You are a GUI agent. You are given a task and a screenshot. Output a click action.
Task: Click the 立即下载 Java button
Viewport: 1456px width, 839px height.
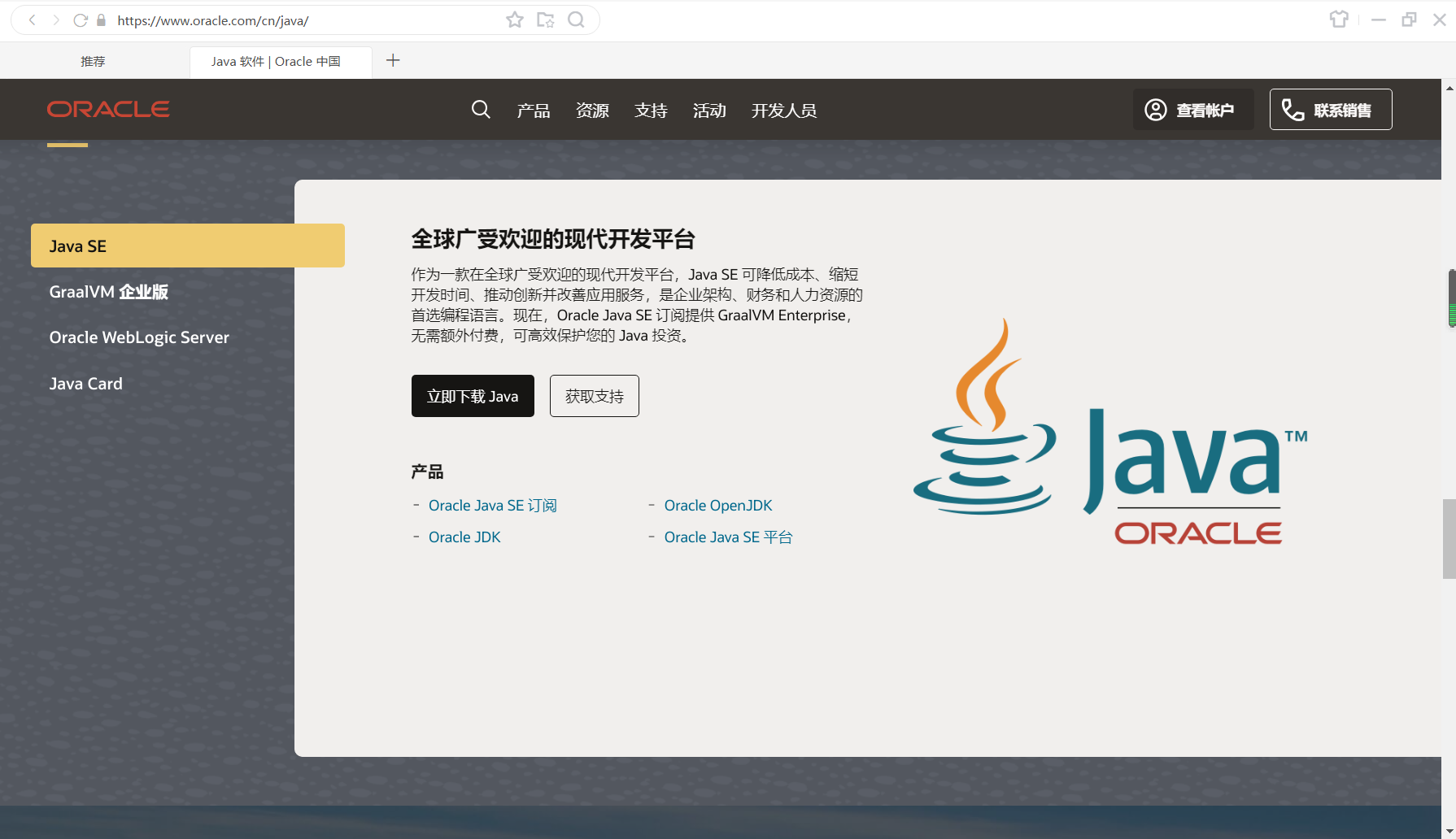tap(473, 396)
